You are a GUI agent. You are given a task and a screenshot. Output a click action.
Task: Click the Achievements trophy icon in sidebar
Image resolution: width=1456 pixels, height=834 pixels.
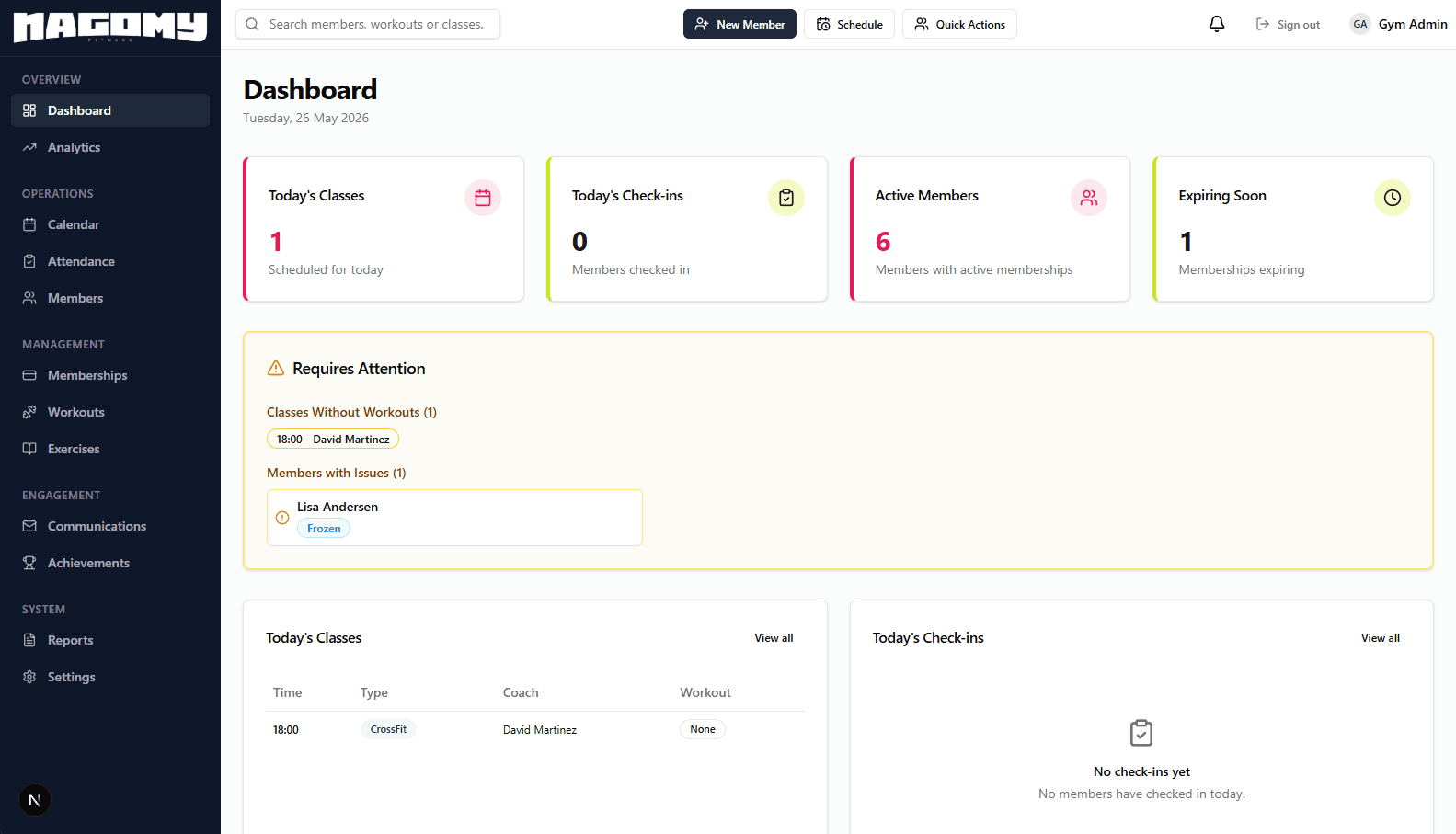pyautogui.click(x=29, y=563)
